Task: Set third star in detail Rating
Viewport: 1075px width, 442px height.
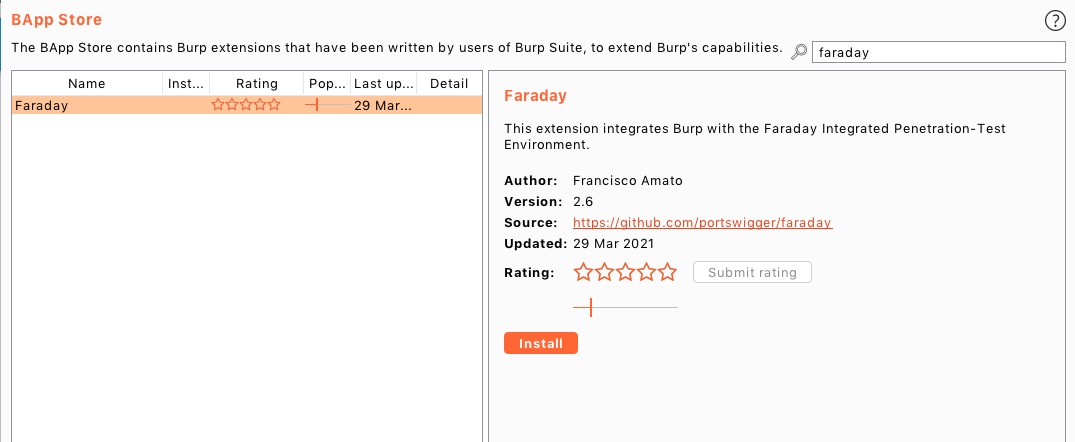Action: coord(625,273)
